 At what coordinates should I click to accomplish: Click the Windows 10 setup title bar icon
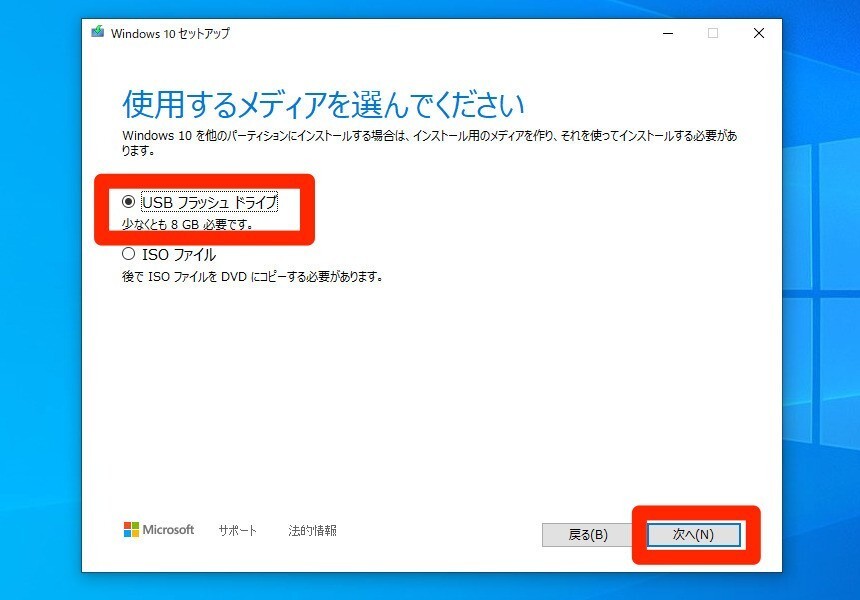pos(98,32)
